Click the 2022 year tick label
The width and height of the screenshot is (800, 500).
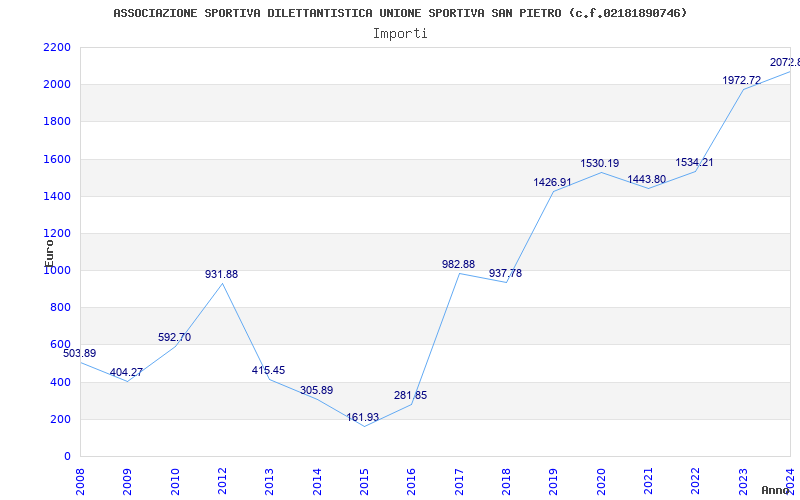pos(695,482)
